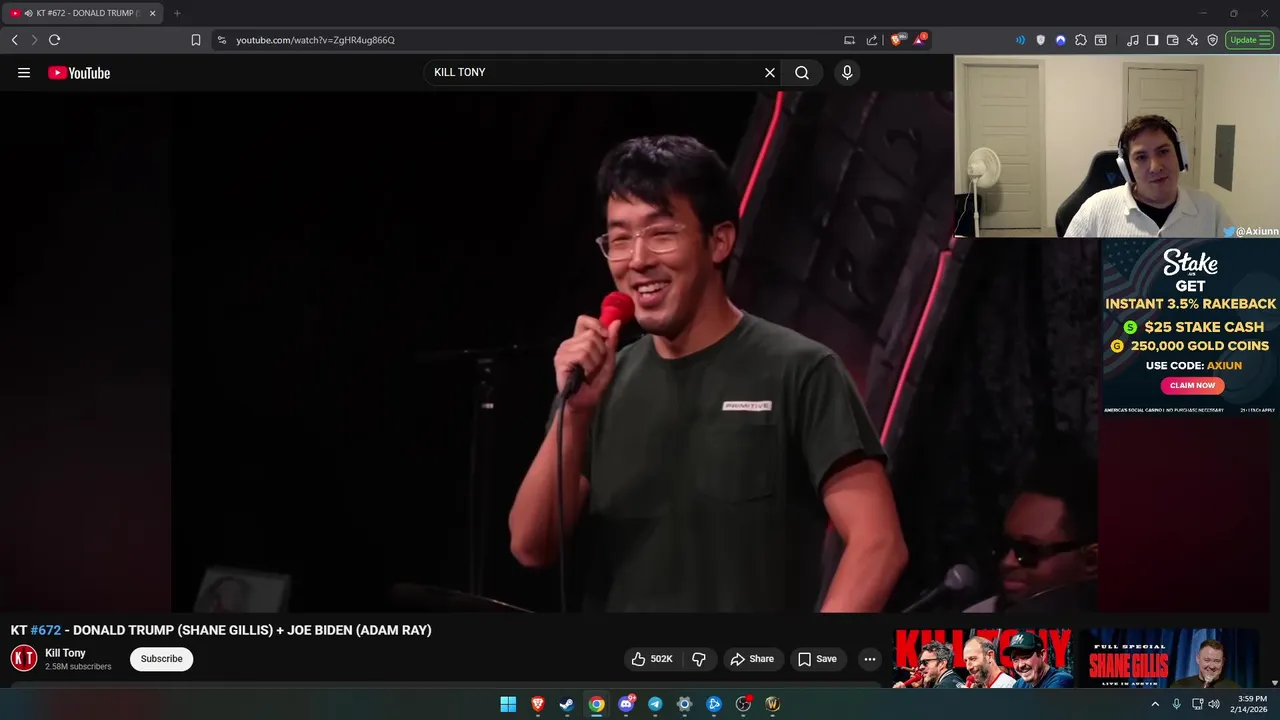Open the Brave Wallet icon
Viewport: 1280px width, 720px height.
click(x=1172, y=40)
